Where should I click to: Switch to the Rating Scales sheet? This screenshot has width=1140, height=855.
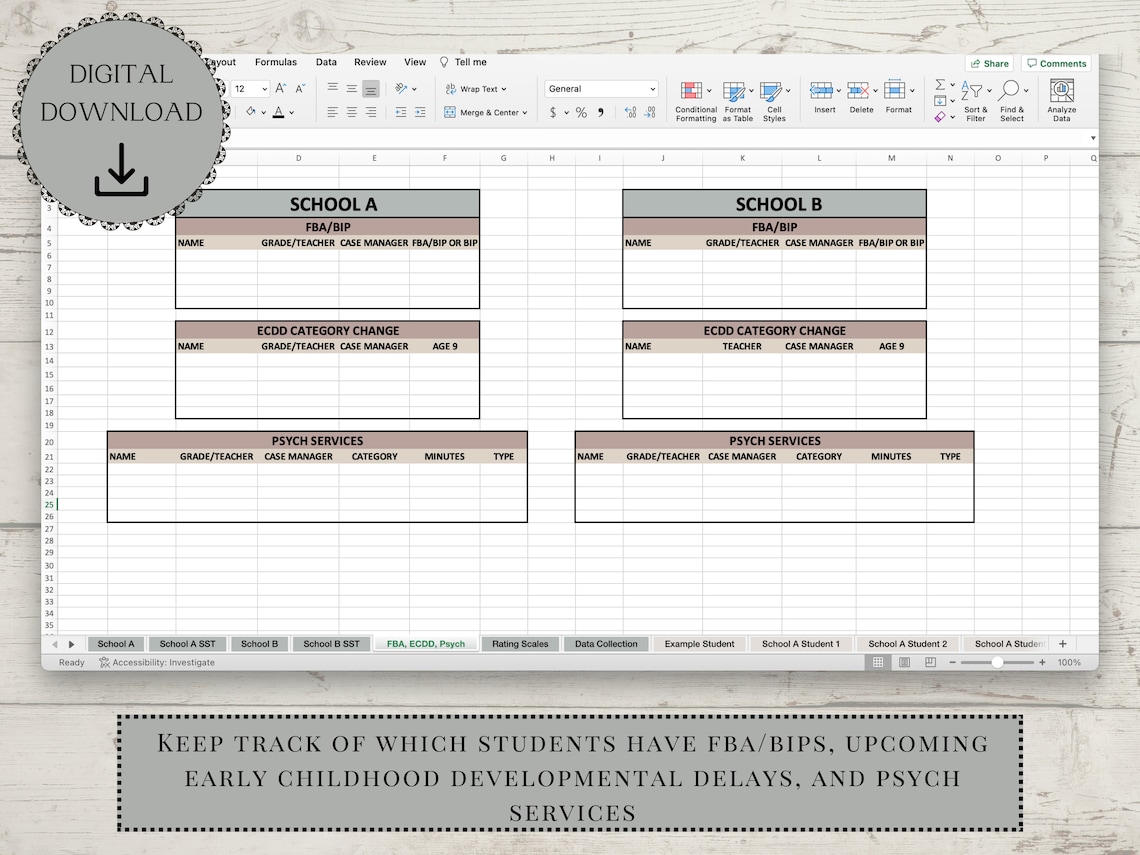pos(520,643)
